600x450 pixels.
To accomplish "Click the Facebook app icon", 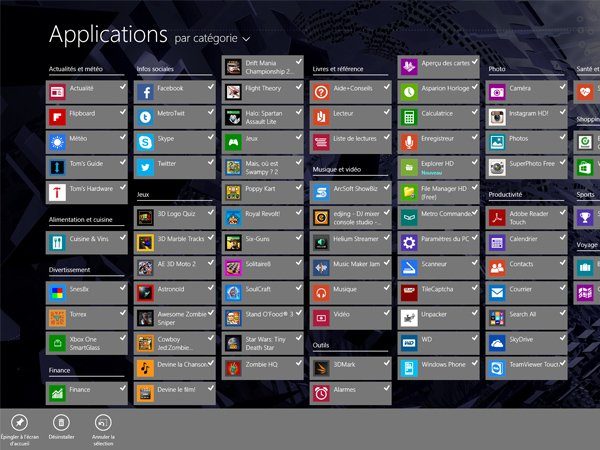I will (x=145, y=92).
